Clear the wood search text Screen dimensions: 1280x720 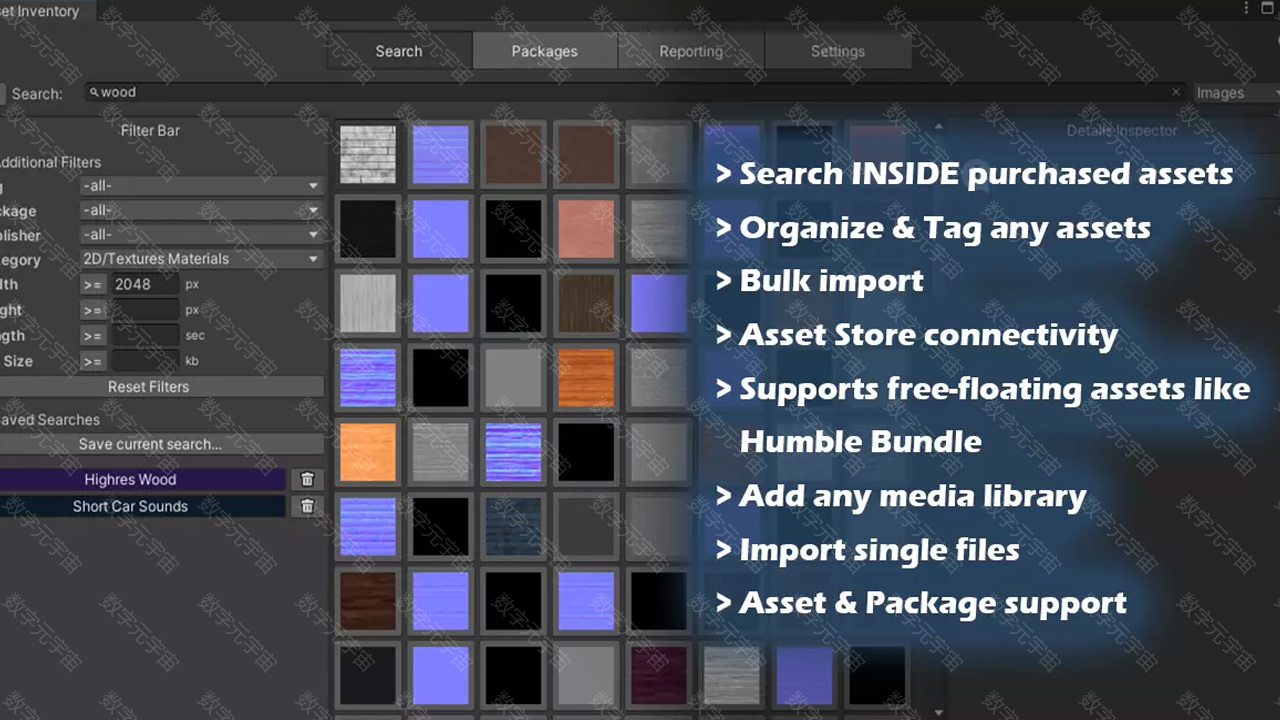pyautogui.click(x=1176, y=92)
